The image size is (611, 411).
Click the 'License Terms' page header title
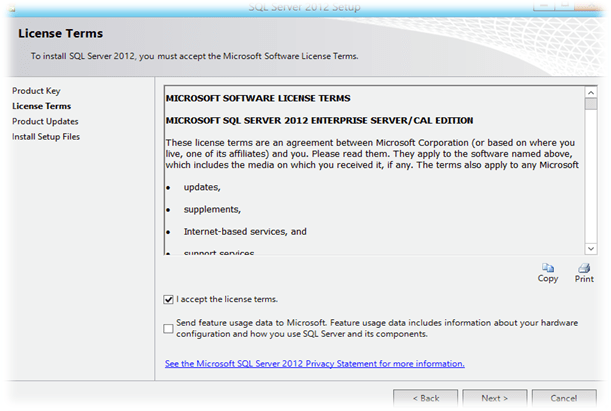click(x=60, y=34)
